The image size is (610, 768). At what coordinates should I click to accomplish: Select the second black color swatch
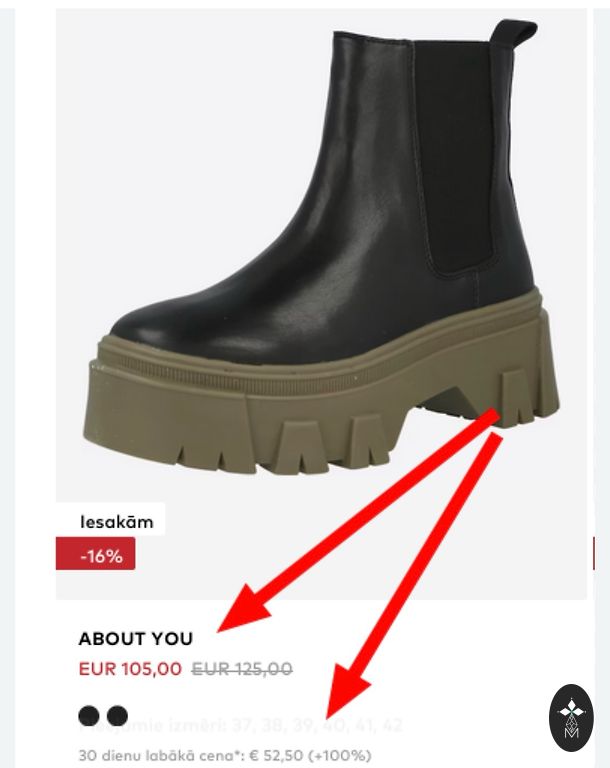118,716
